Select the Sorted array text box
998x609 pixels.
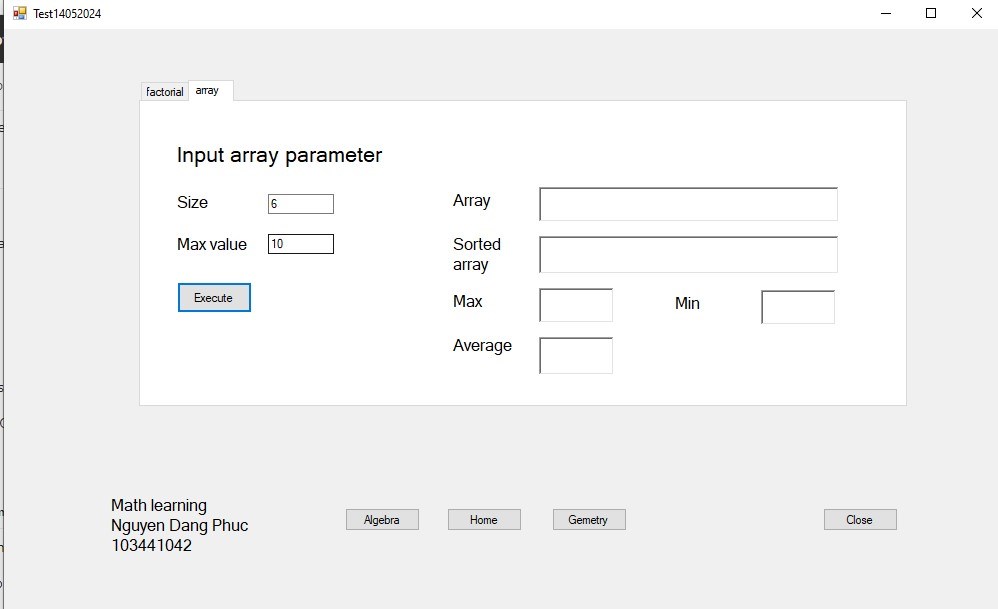[688, 255]
